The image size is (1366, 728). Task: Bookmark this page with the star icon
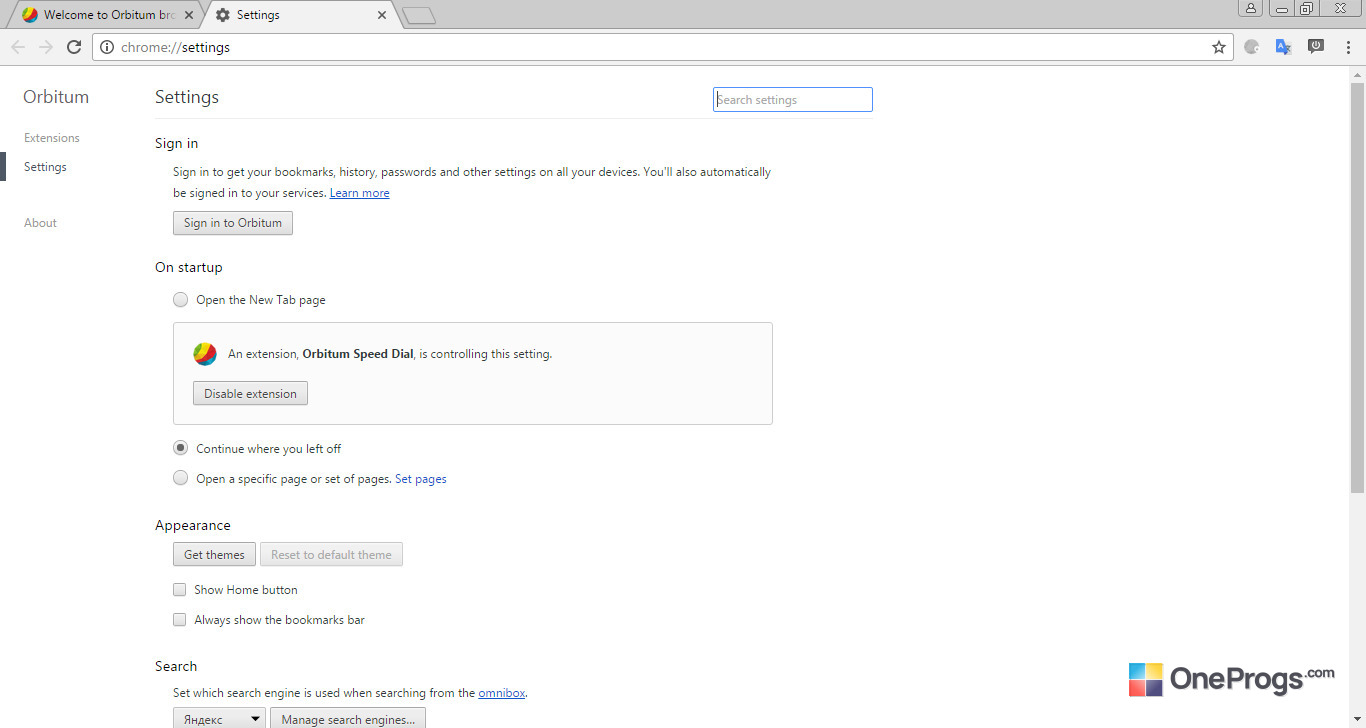(x=1219, y=47)
